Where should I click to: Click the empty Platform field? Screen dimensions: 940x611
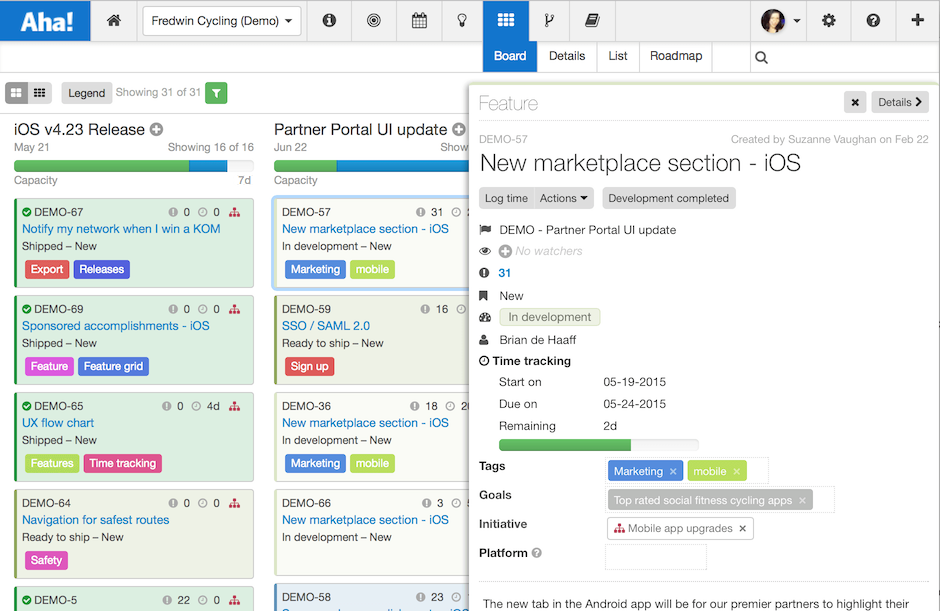(x=656, y=557)
